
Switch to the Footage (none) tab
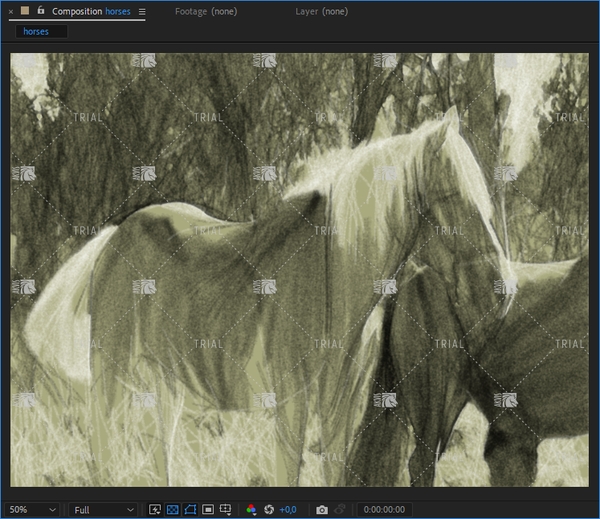pos(206,11)
